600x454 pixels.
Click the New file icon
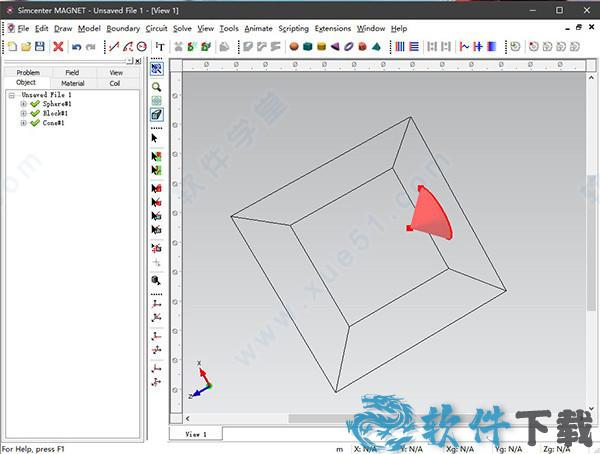click(x=12, y=47)
